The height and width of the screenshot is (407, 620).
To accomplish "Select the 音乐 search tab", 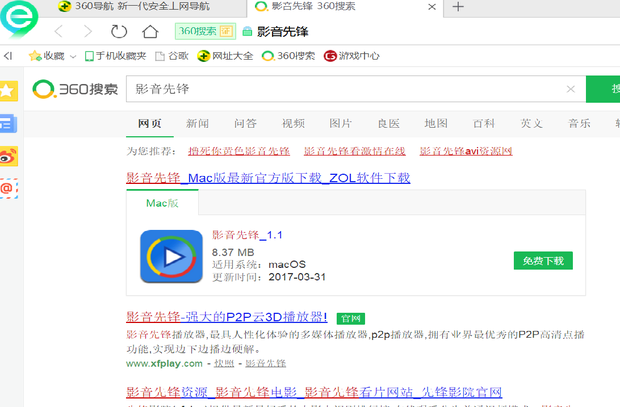I will (x=579, y=123).
